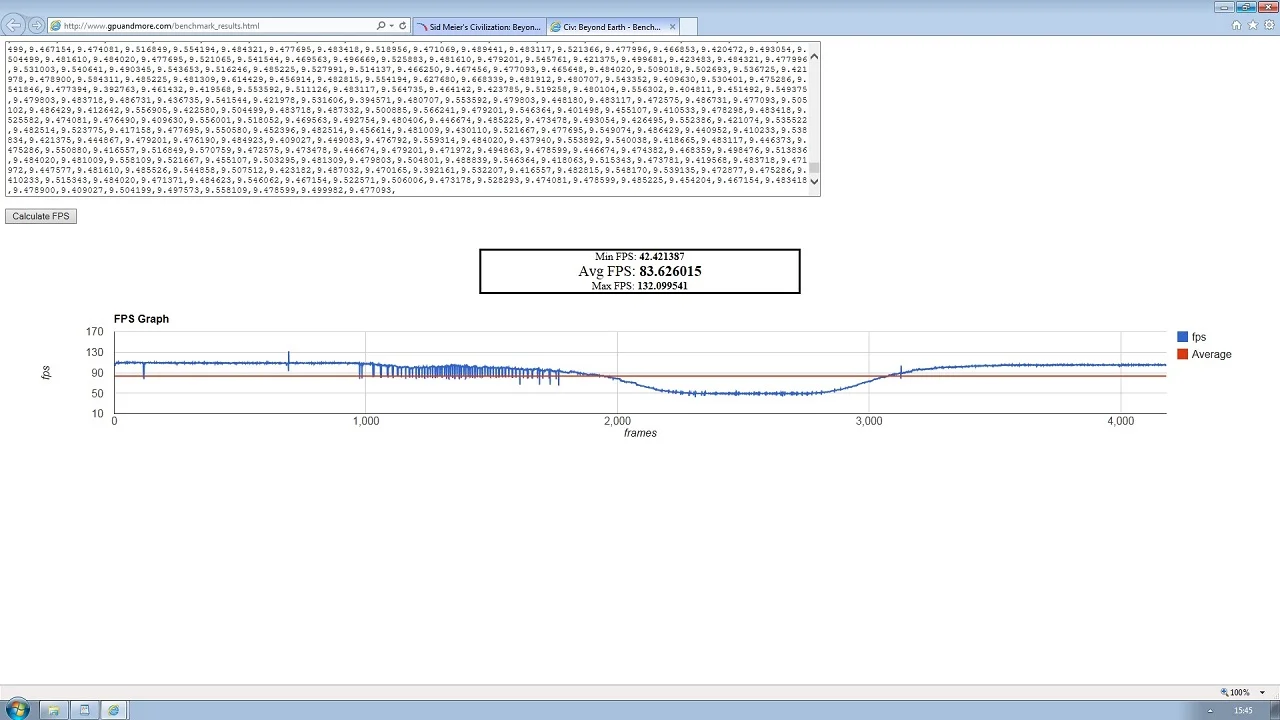Expand the zoom level dropdown arrow
Viewport: 1280px width, 720px height.
click(x=1262, y=692)
